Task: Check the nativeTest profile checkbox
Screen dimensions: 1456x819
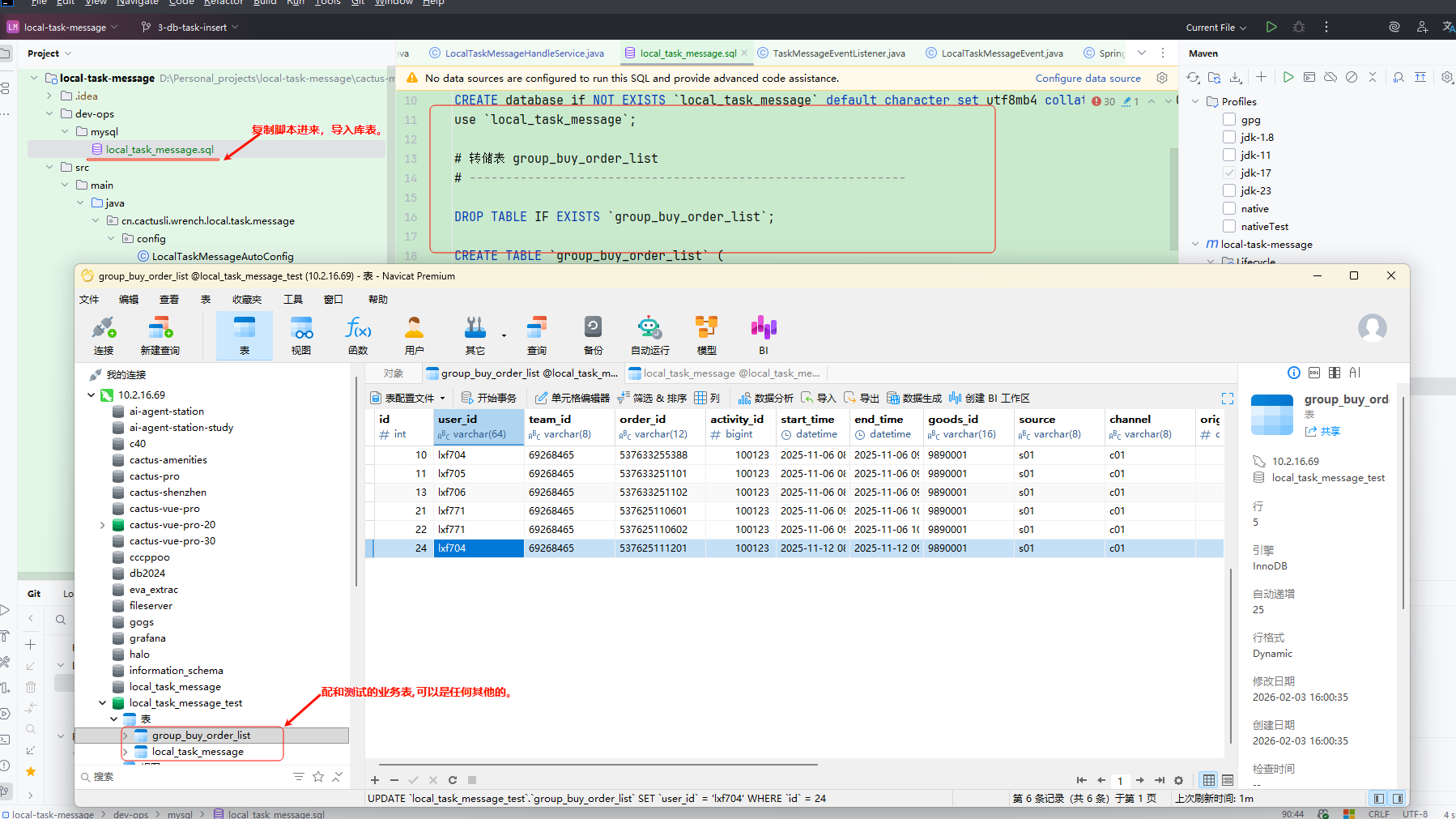Action: [1229, 226]
